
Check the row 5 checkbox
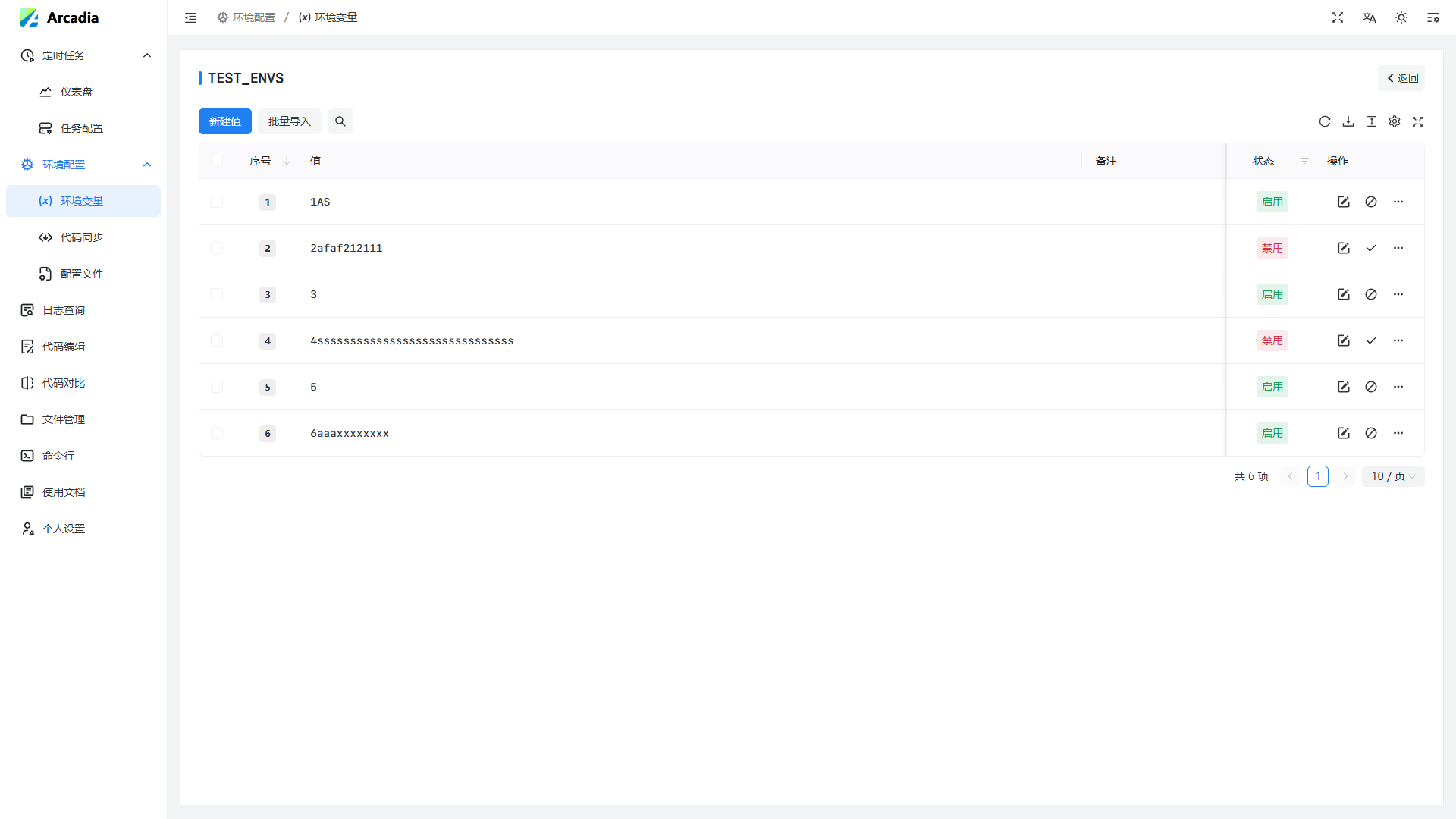[x=217, y=387]
